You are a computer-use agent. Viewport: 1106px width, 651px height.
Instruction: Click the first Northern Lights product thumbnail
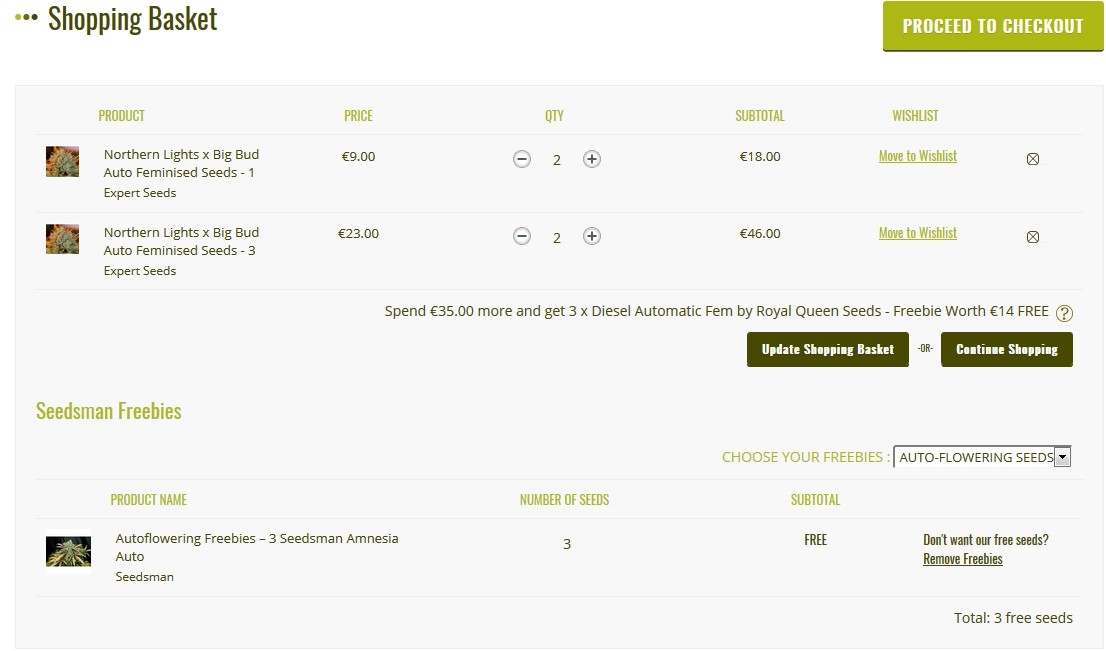pyautogui.click(x=62, y=162)
